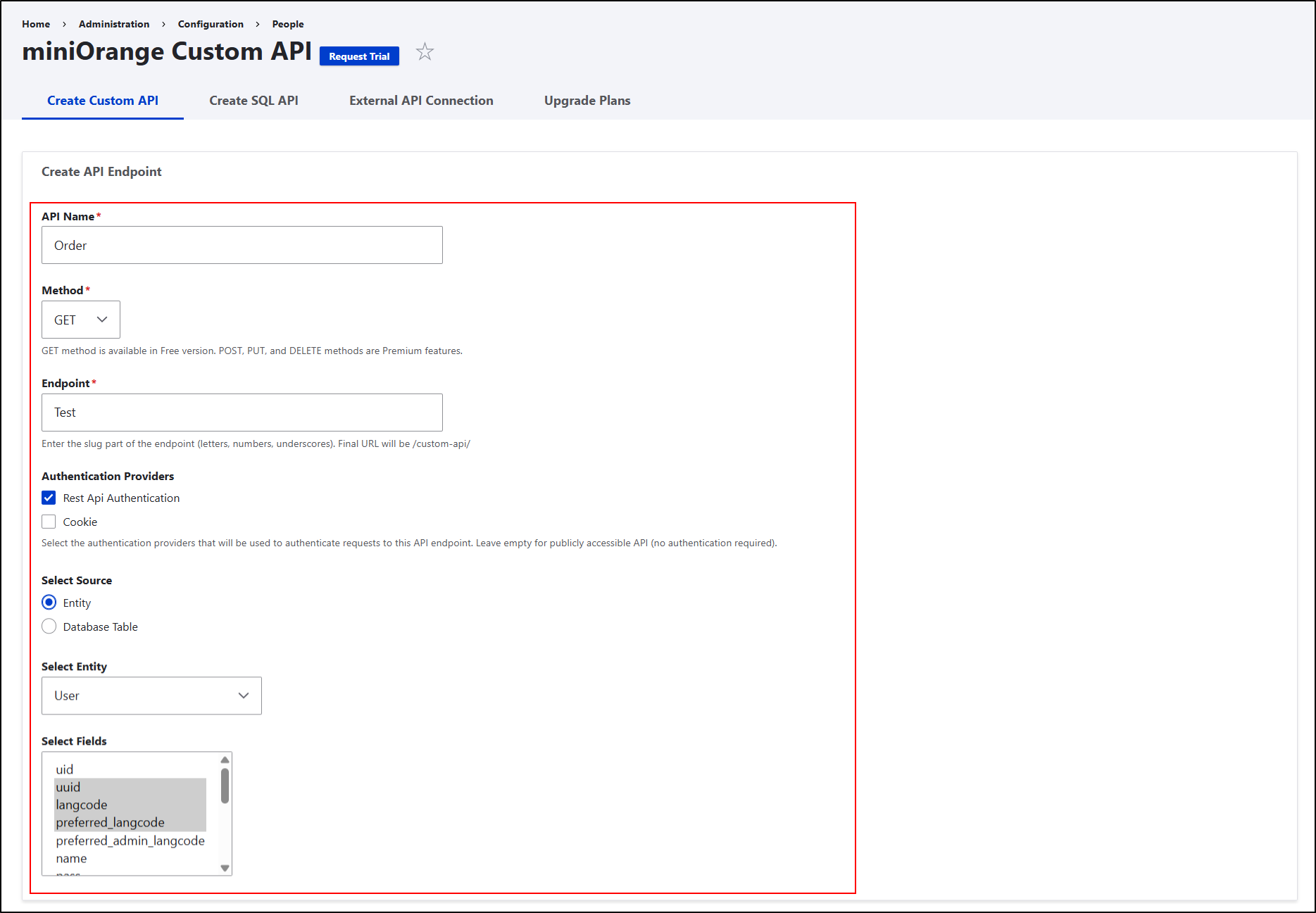Click the Select Fields scrollbar thumb

tap(225, 786)
